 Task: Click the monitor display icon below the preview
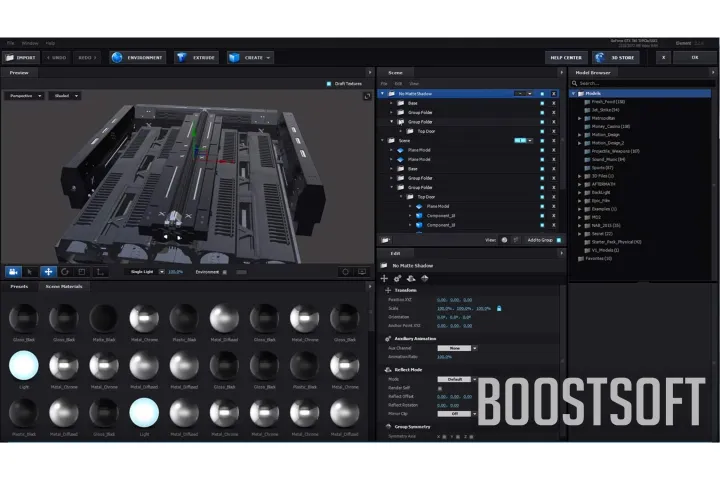(362, 272)
